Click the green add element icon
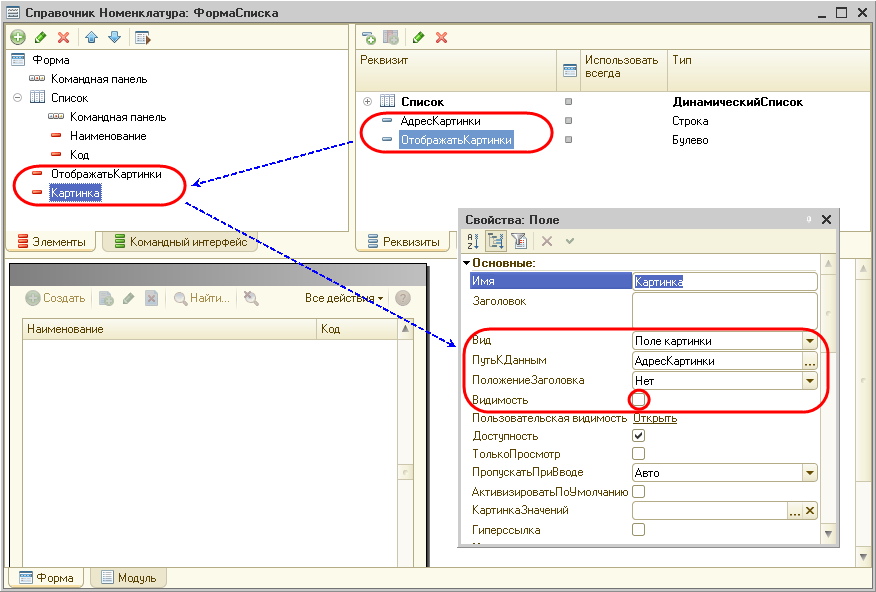Screen dimensions: 876x592 (x=18, y=37)
